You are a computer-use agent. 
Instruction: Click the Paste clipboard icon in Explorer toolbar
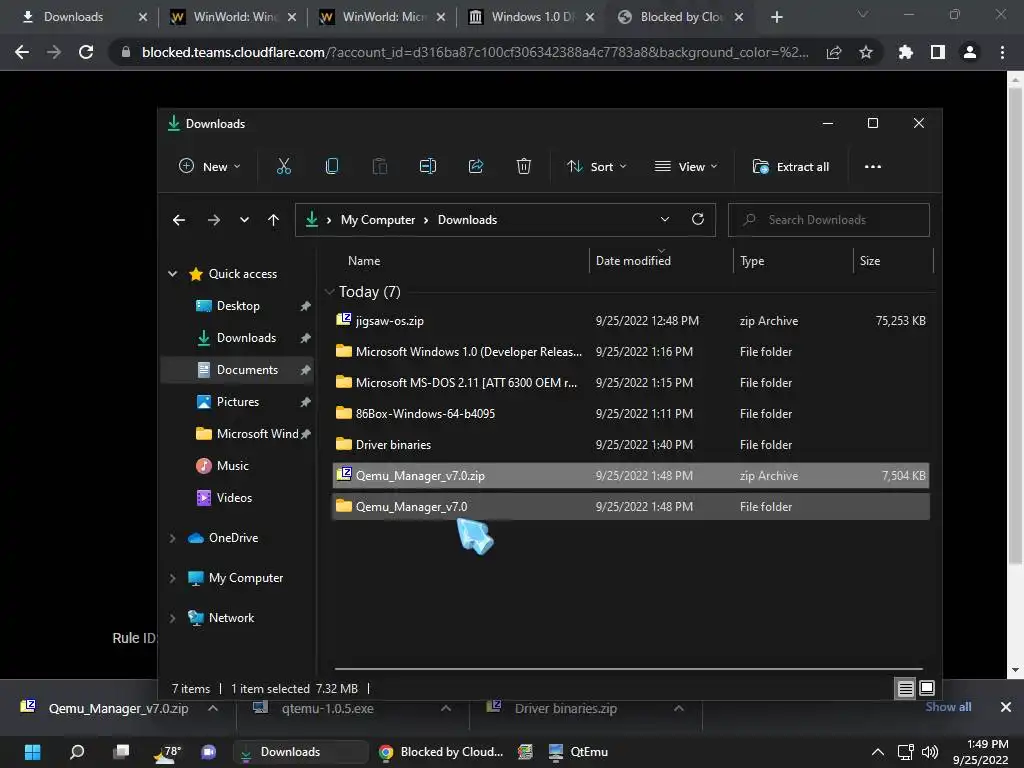tap(379, 167)
